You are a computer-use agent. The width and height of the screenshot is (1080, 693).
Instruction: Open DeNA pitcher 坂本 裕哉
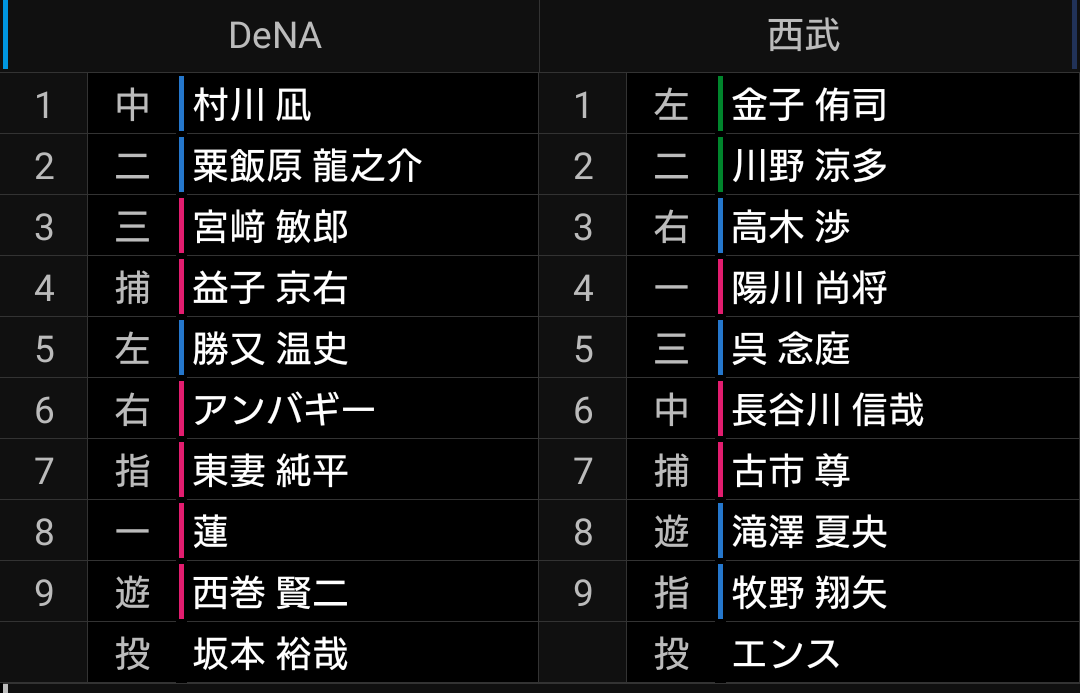click(270, 654)
